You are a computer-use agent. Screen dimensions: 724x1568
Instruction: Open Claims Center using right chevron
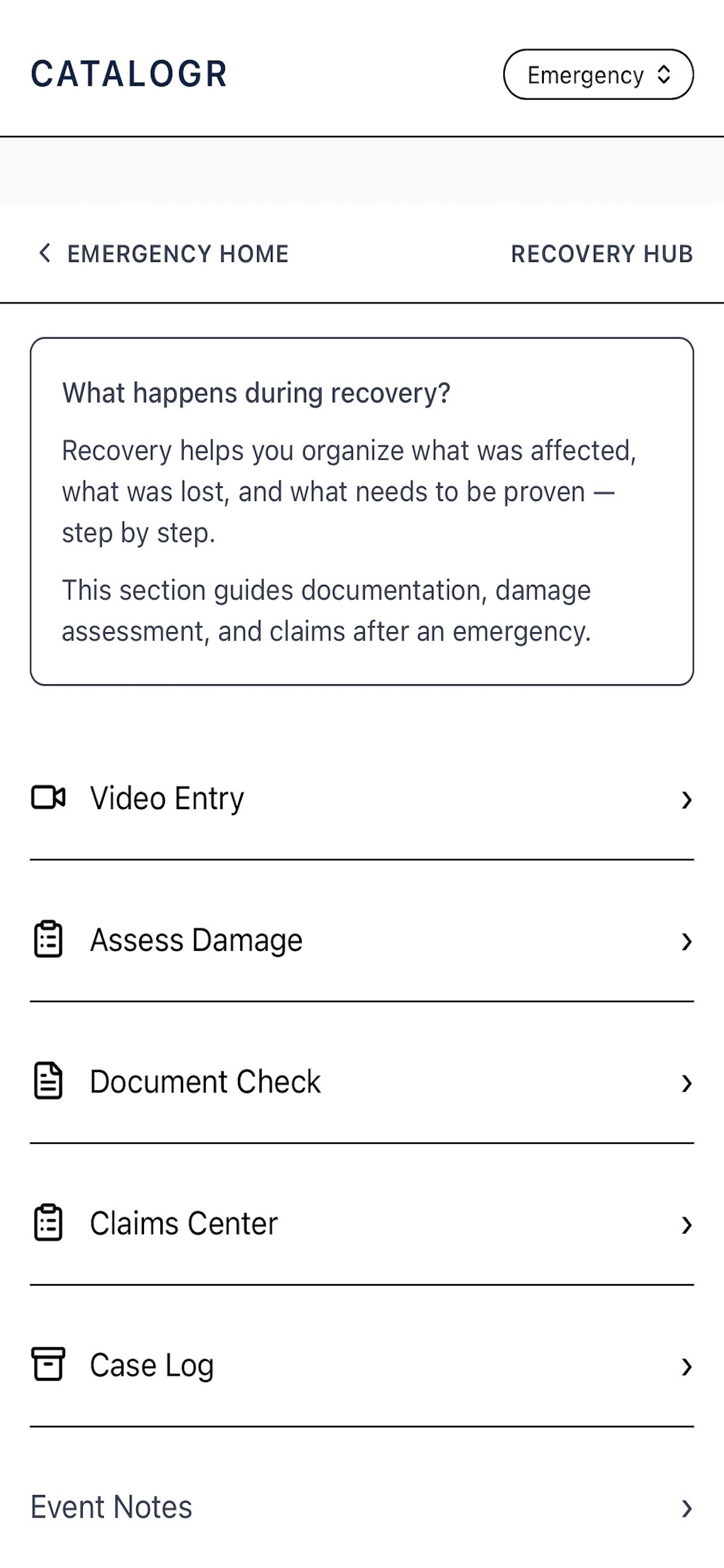686,1224
